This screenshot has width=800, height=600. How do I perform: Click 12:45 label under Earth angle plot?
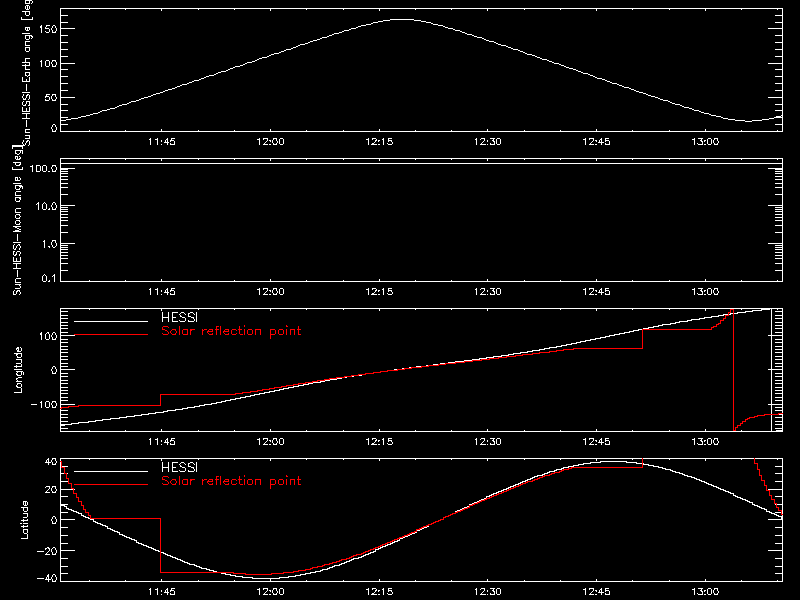tap(596, 142)
